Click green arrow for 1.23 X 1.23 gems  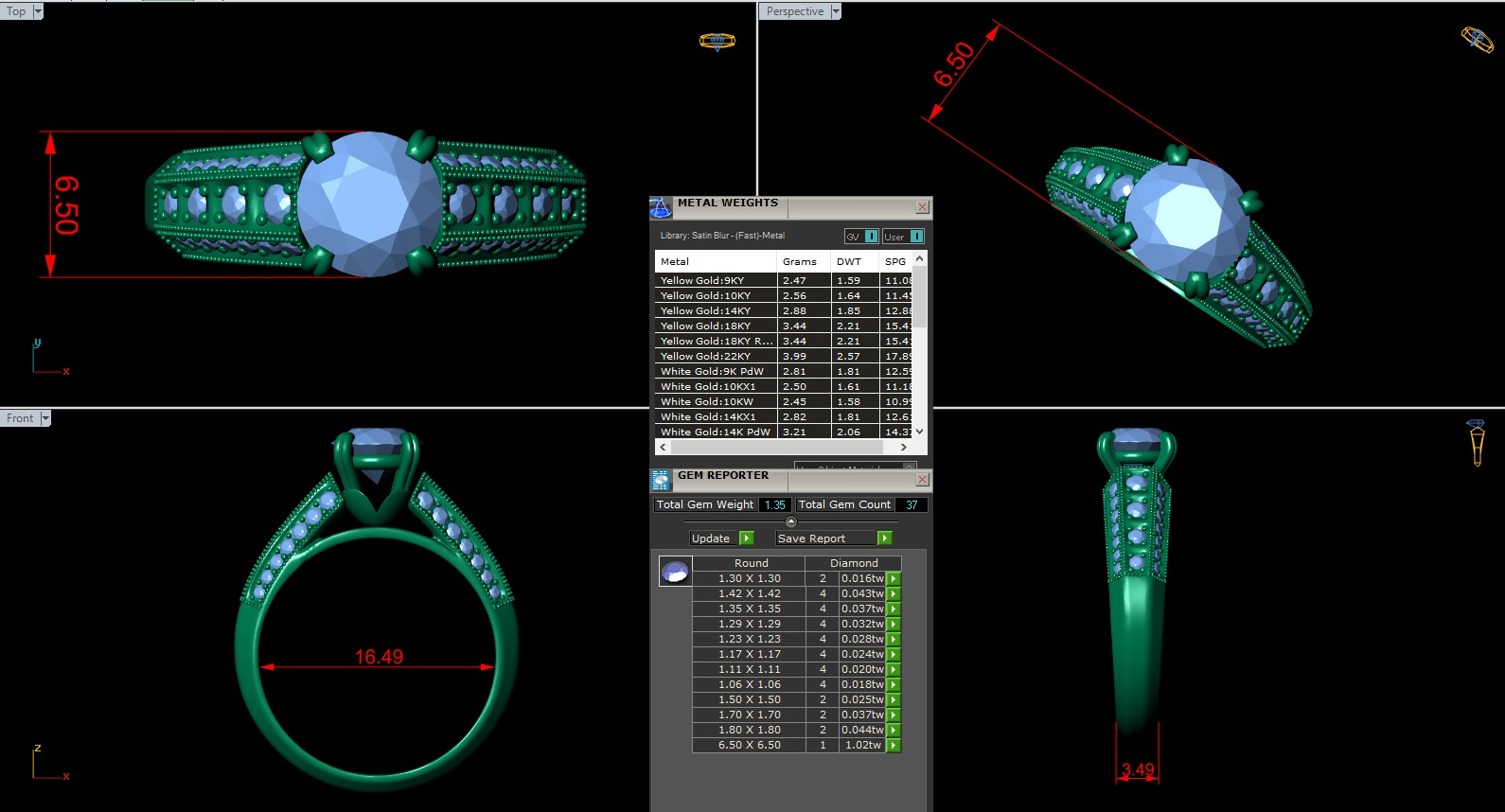pos(894,639)
